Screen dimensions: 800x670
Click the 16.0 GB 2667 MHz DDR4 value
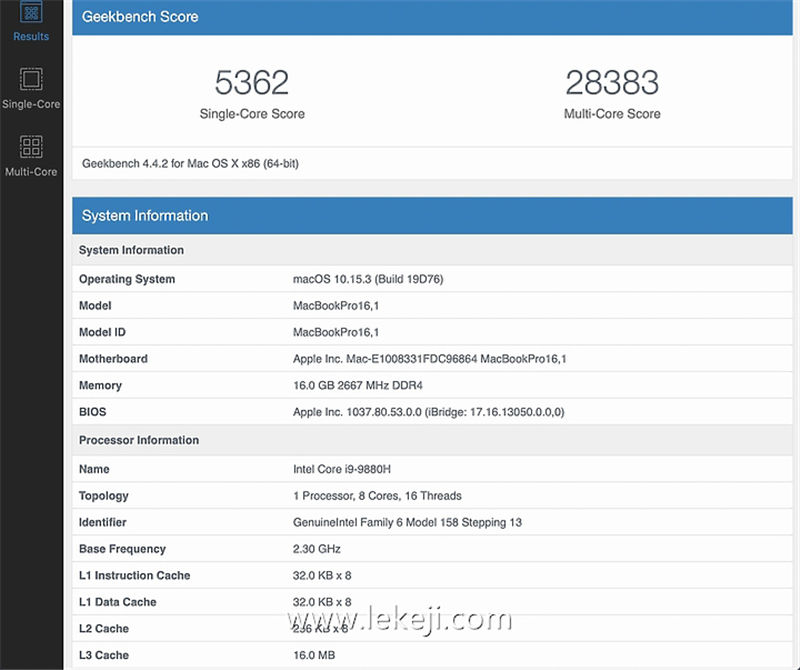click(358, 385)
